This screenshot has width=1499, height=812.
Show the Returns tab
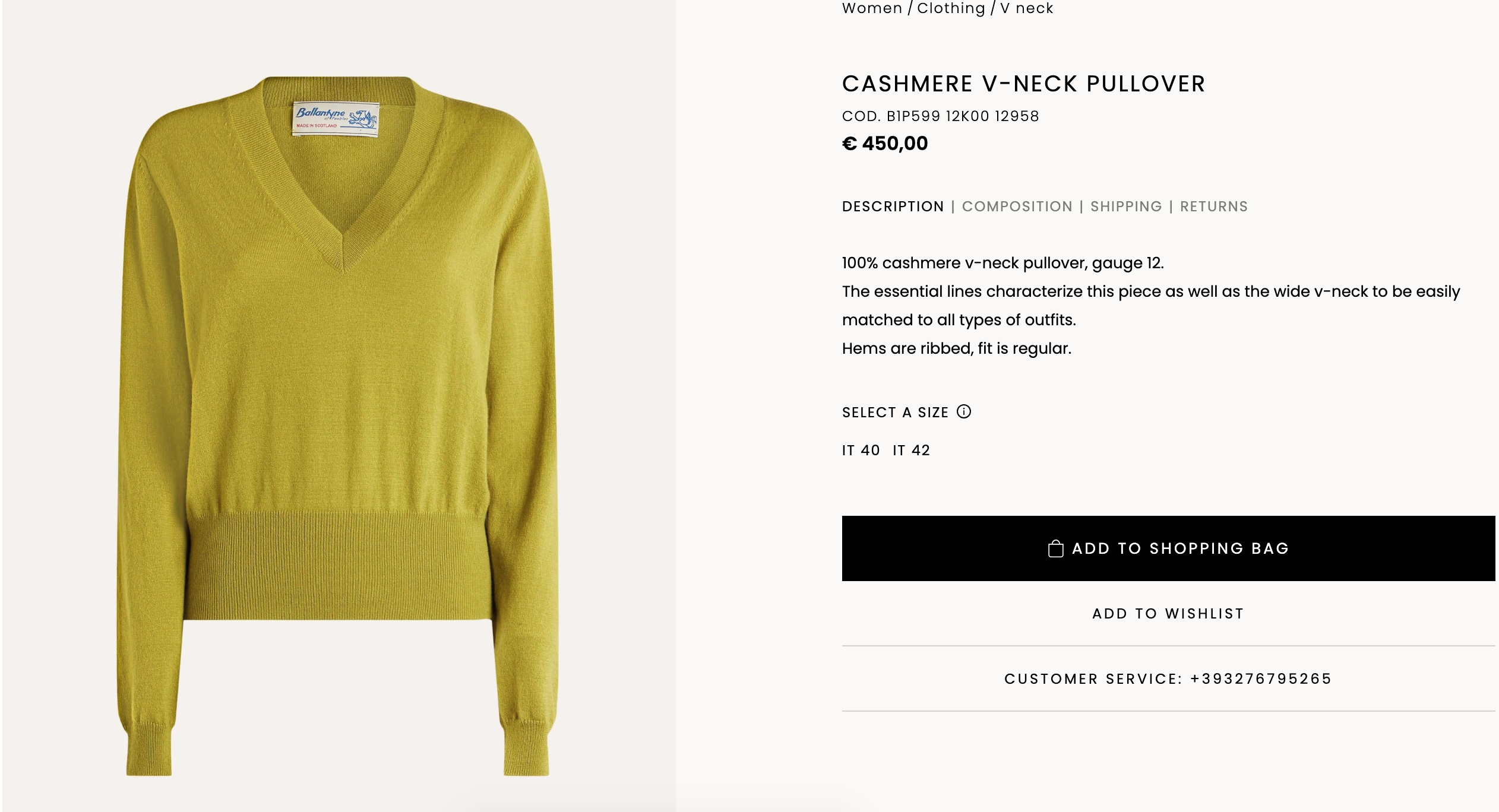pos(1213,207)
